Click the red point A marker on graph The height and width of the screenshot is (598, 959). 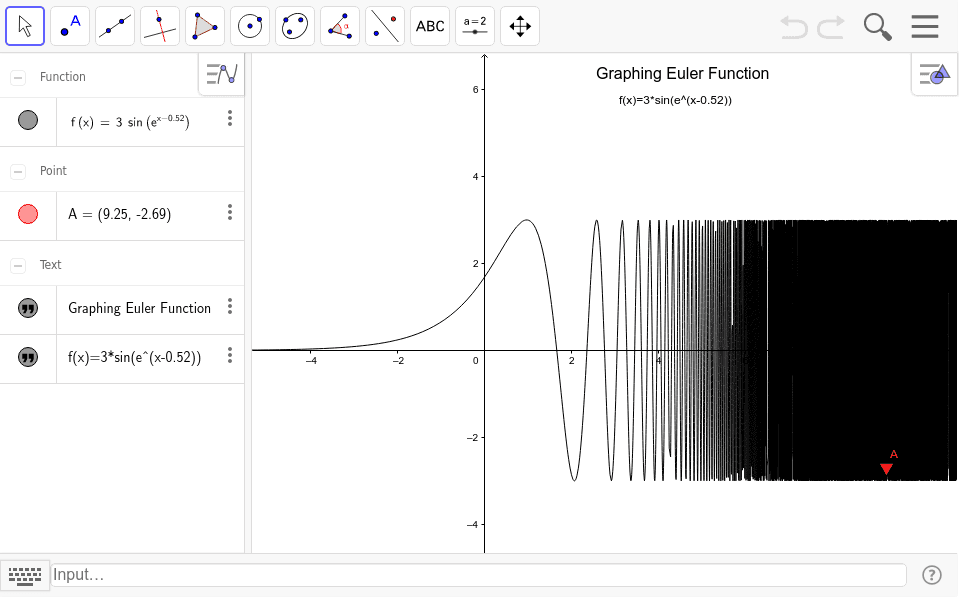886,469
